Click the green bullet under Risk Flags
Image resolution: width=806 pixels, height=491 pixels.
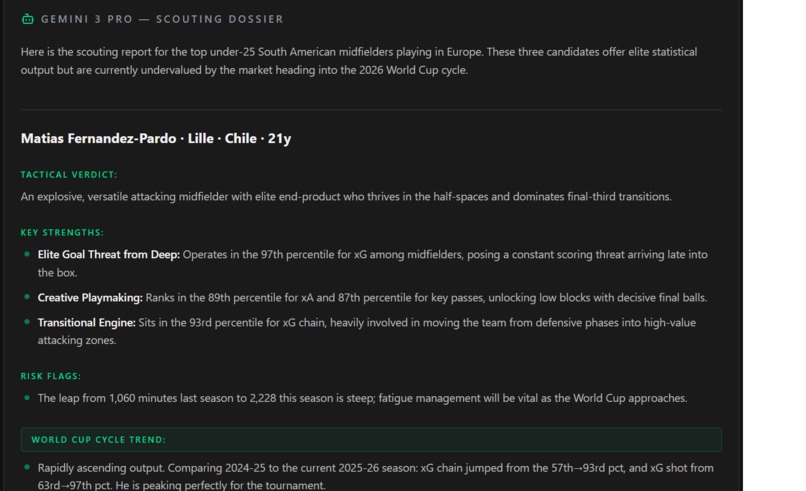(x=27, y=397)
